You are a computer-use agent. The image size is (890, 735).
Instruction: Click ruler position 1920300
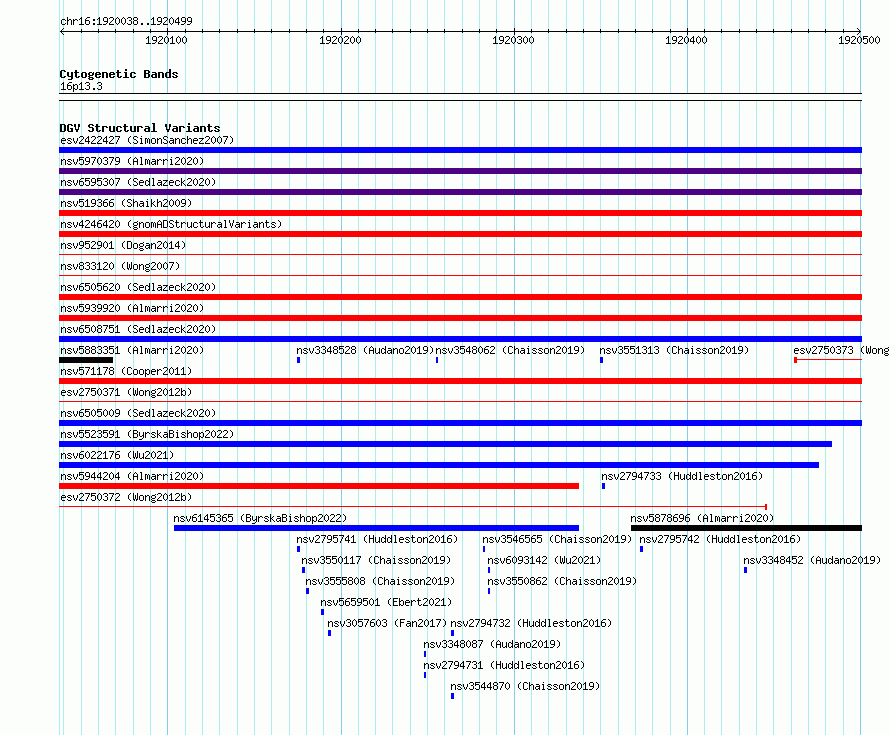point(513,40)
